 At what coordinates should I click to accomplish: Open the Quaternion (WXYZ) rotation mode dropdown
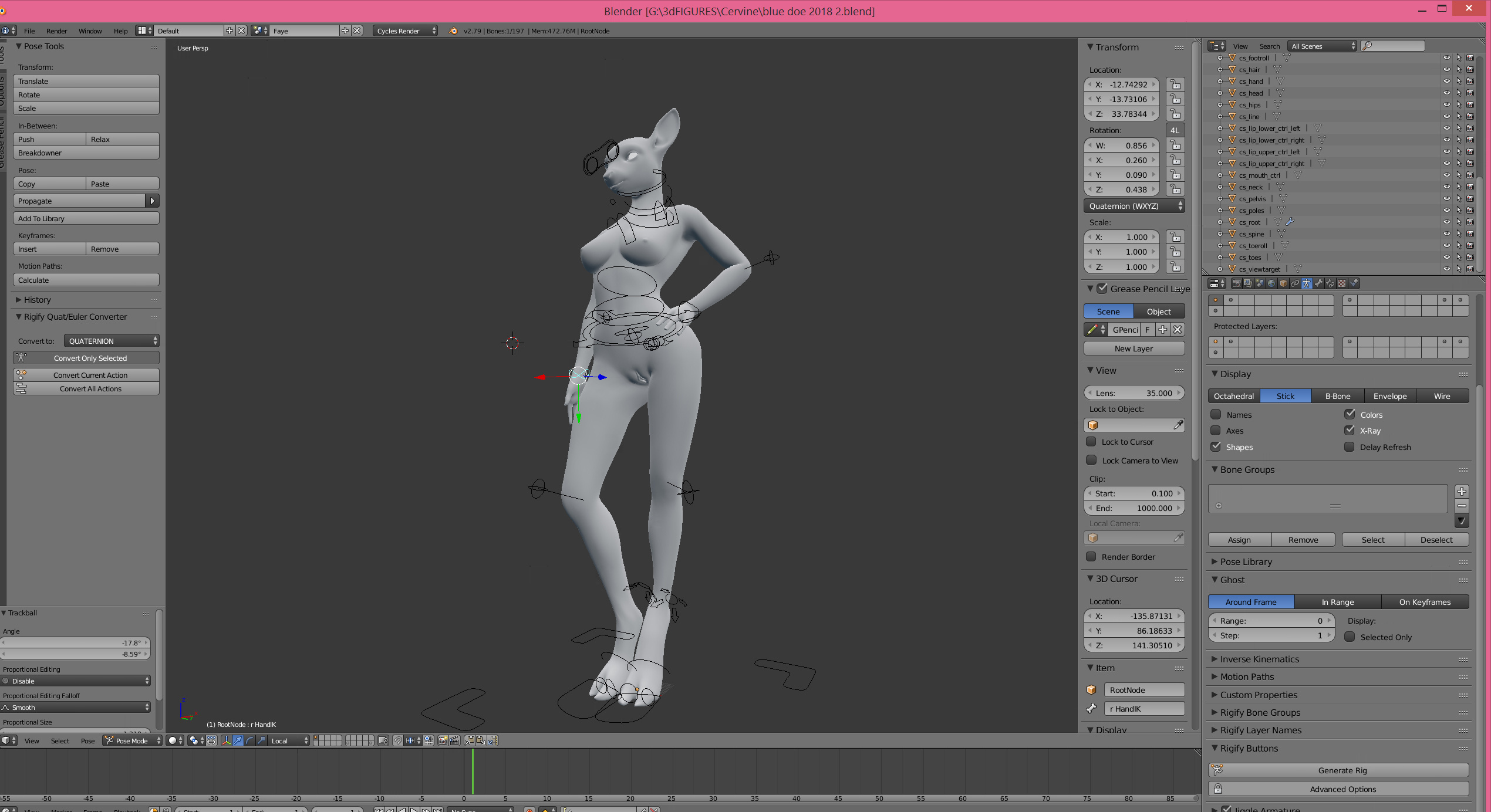pos(1134,206)
